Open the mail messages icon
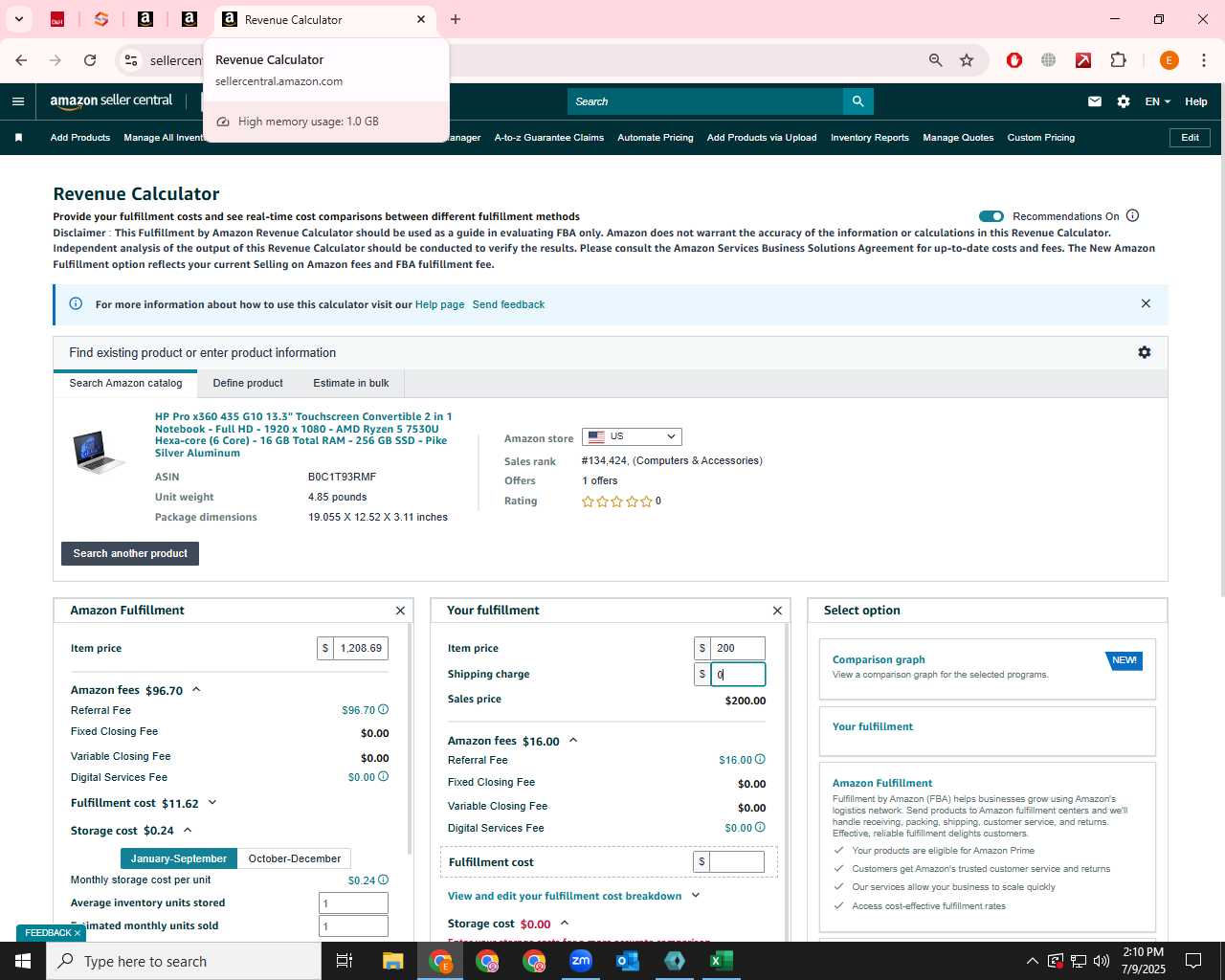This screenshot has width=1225, height=980. (x=1095, y=101)
